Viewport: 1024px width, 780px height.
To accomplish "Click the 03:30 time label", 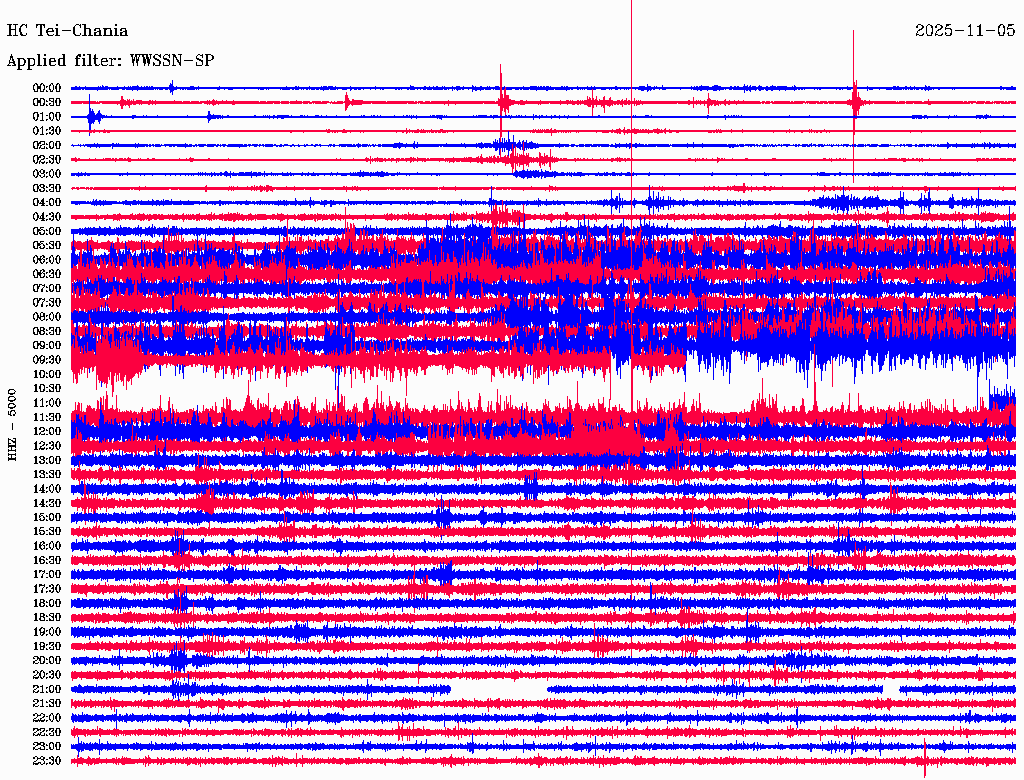I will pos(47,188).
